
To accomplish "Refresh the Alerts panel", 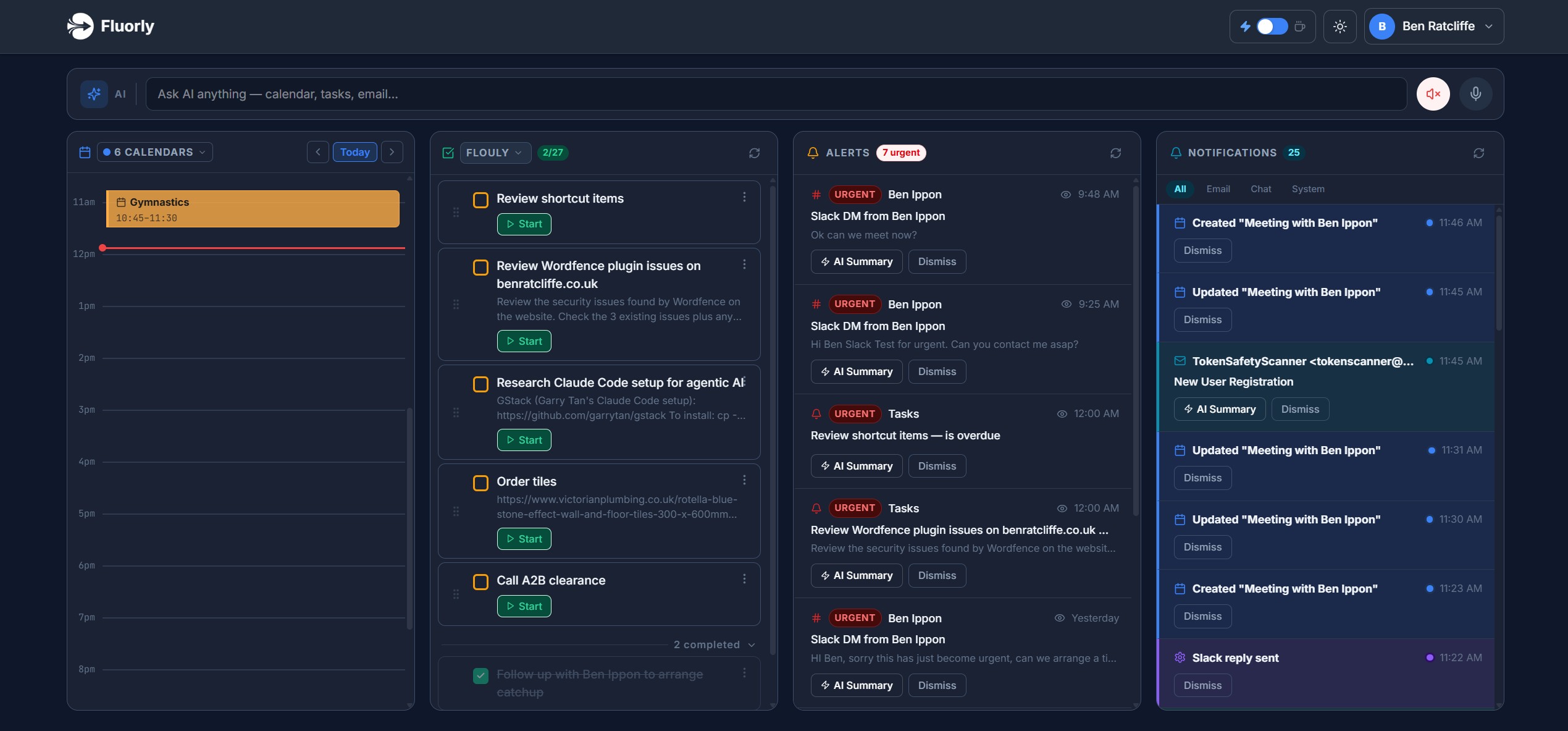I will 1115,153.
